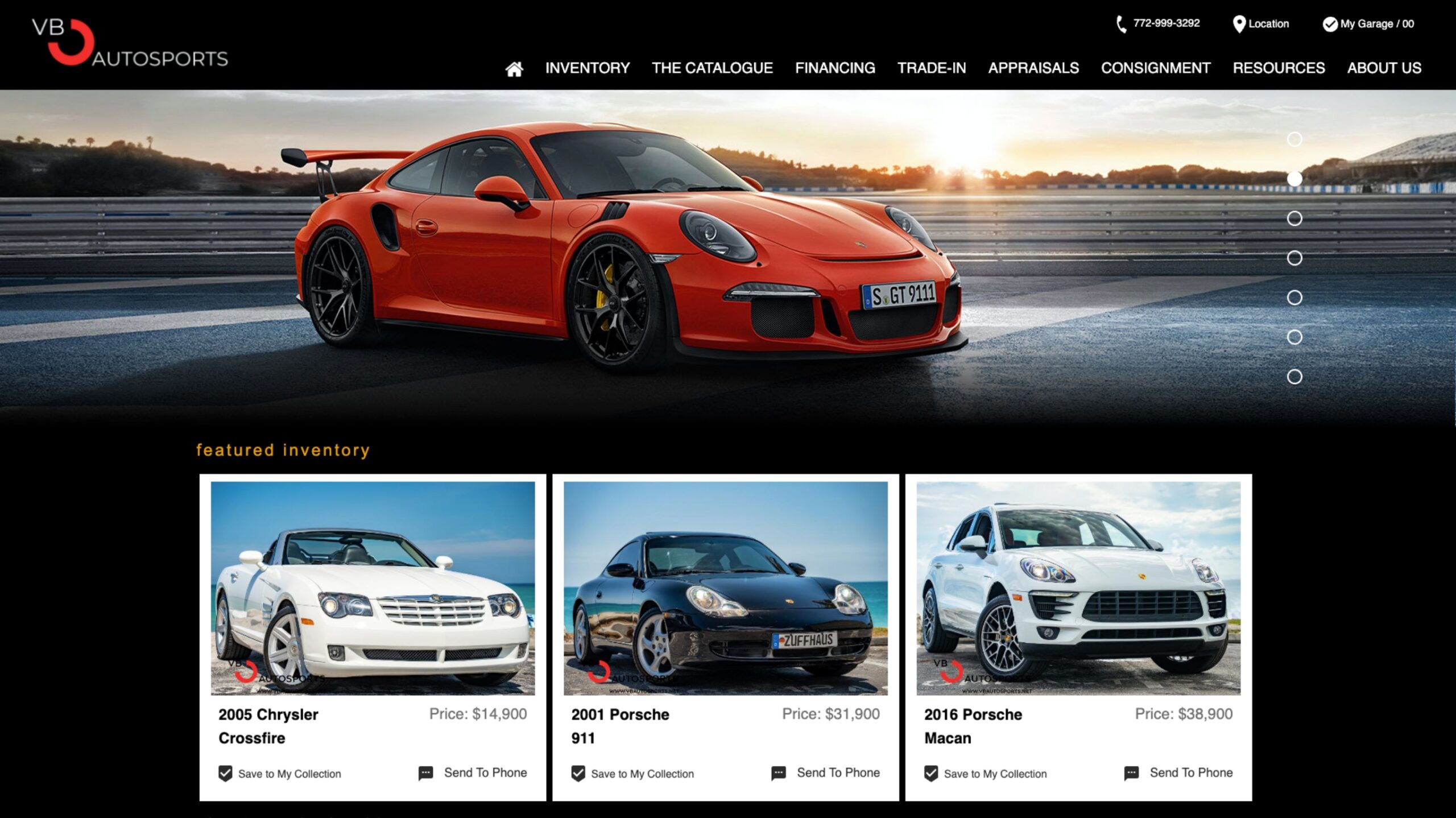Click the My Garage checkmark icon
The height and width of the screenshot is (818, 1456).
1330,24
